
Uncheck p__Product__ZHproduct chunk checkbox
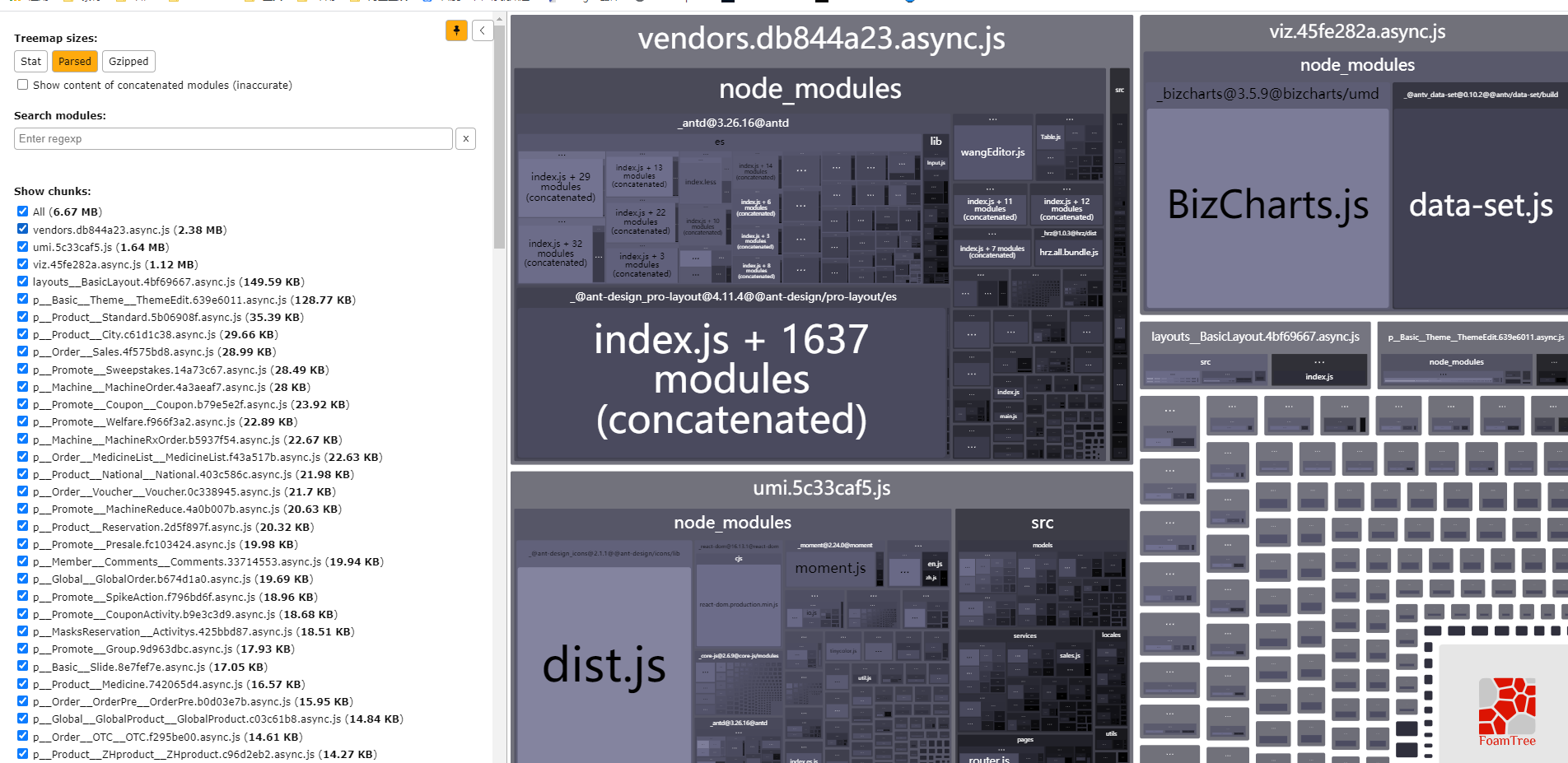coord(23,754)
